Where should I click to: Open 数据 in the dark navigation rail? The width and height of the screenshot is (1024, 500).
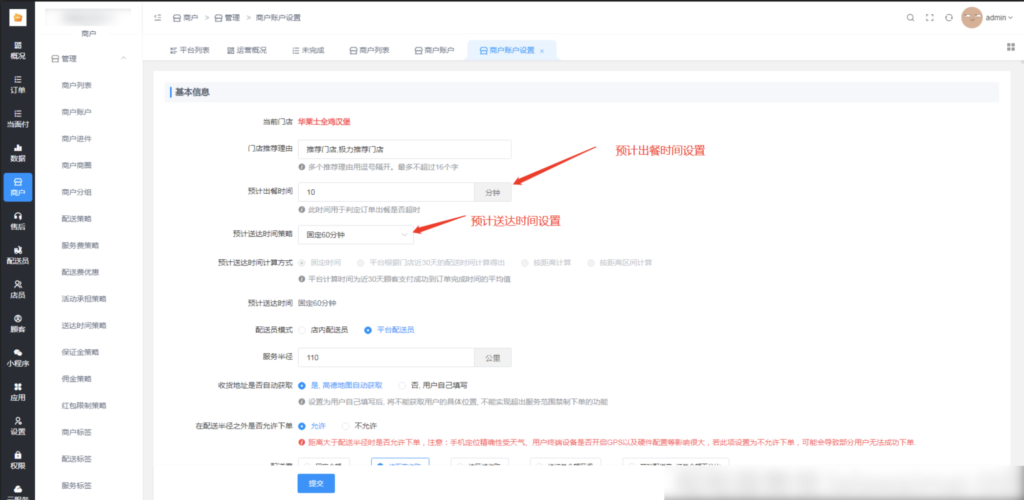click(18, 153)
